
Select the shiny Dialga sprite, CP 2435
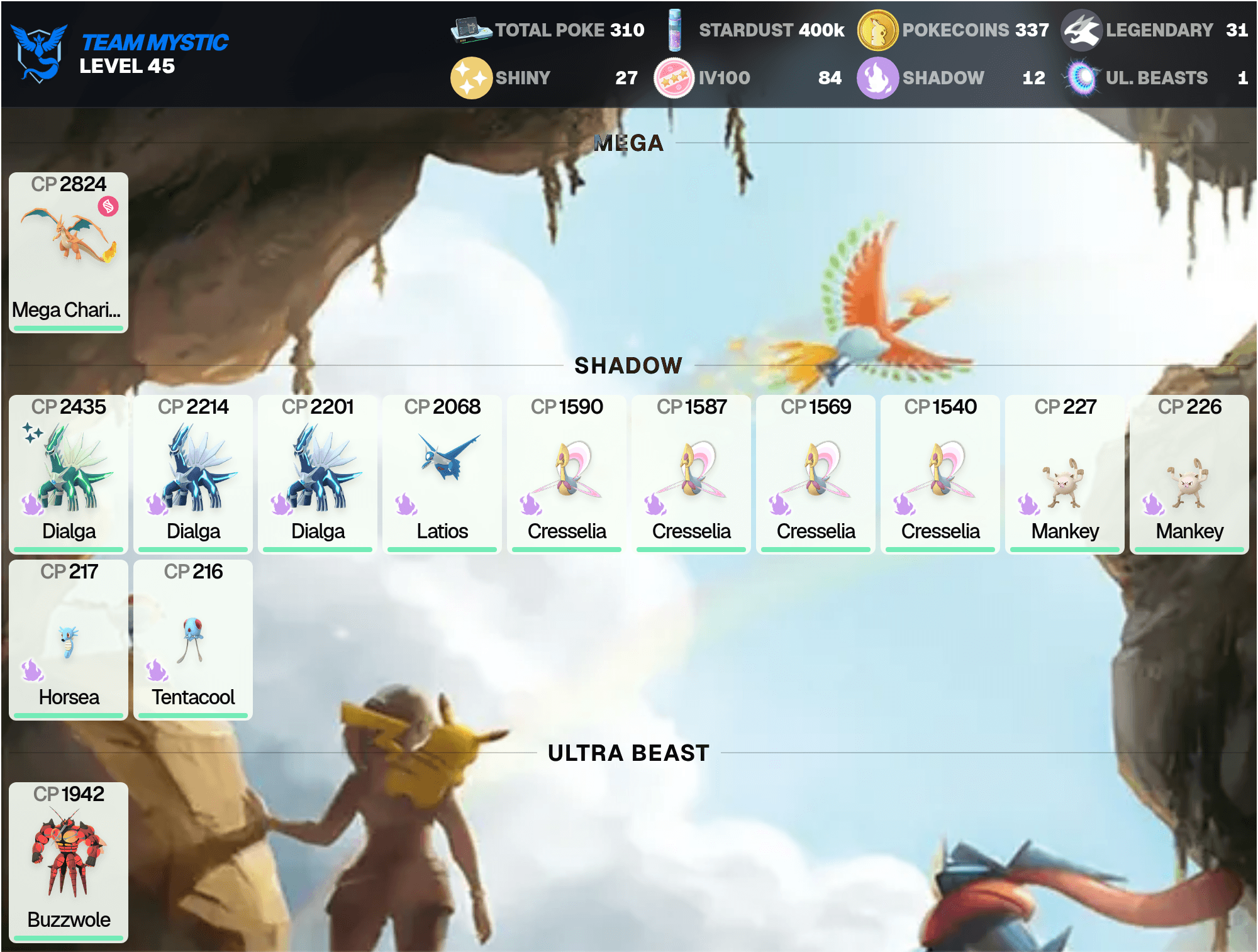coord(75,466)
